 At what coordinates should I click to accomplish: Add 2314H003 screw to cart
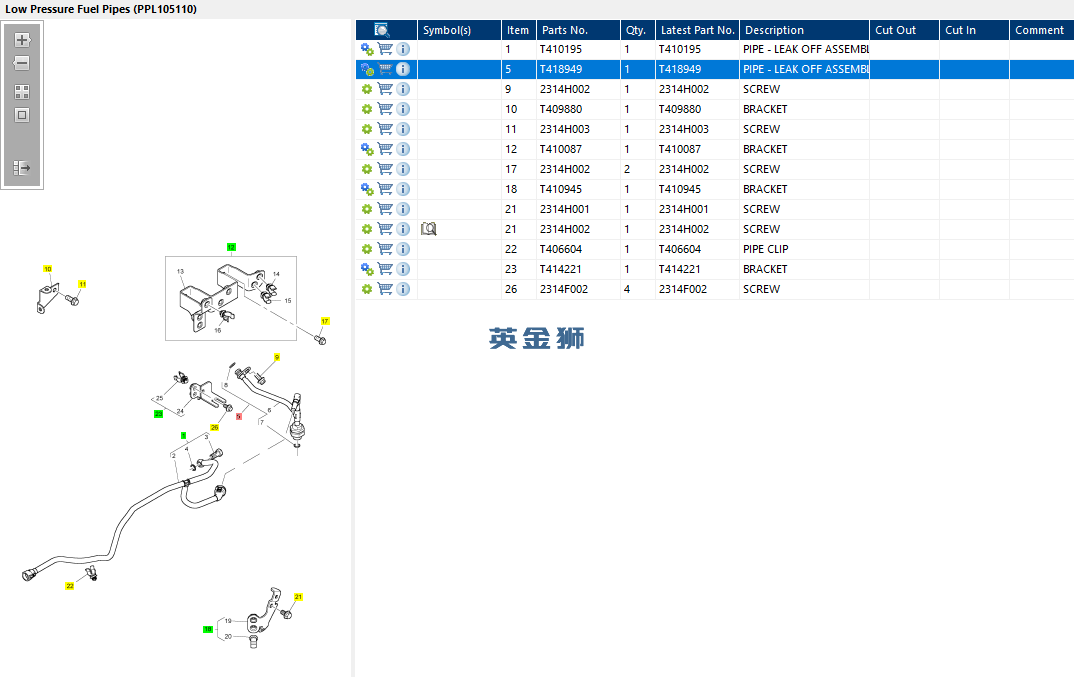tap(385, 129)
